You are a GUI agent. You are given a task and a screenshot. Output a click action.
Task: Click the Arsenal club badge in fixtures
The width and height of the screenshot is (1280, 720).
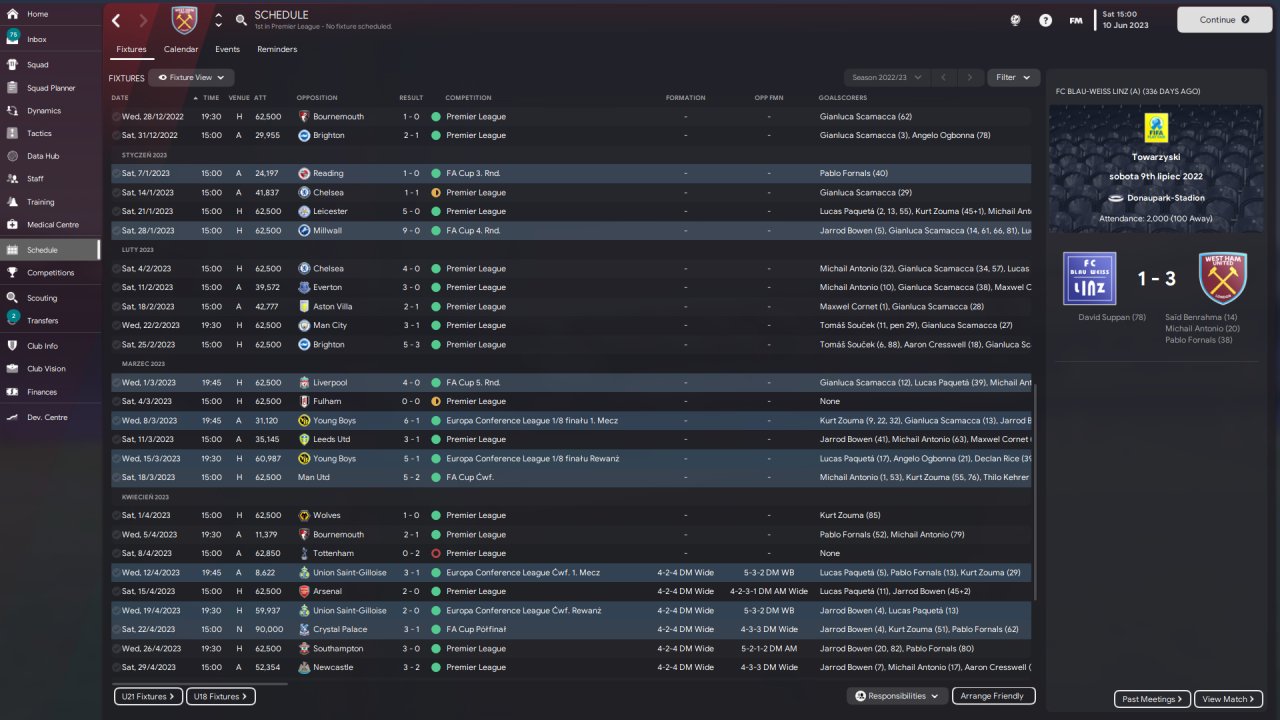point(304,592)
